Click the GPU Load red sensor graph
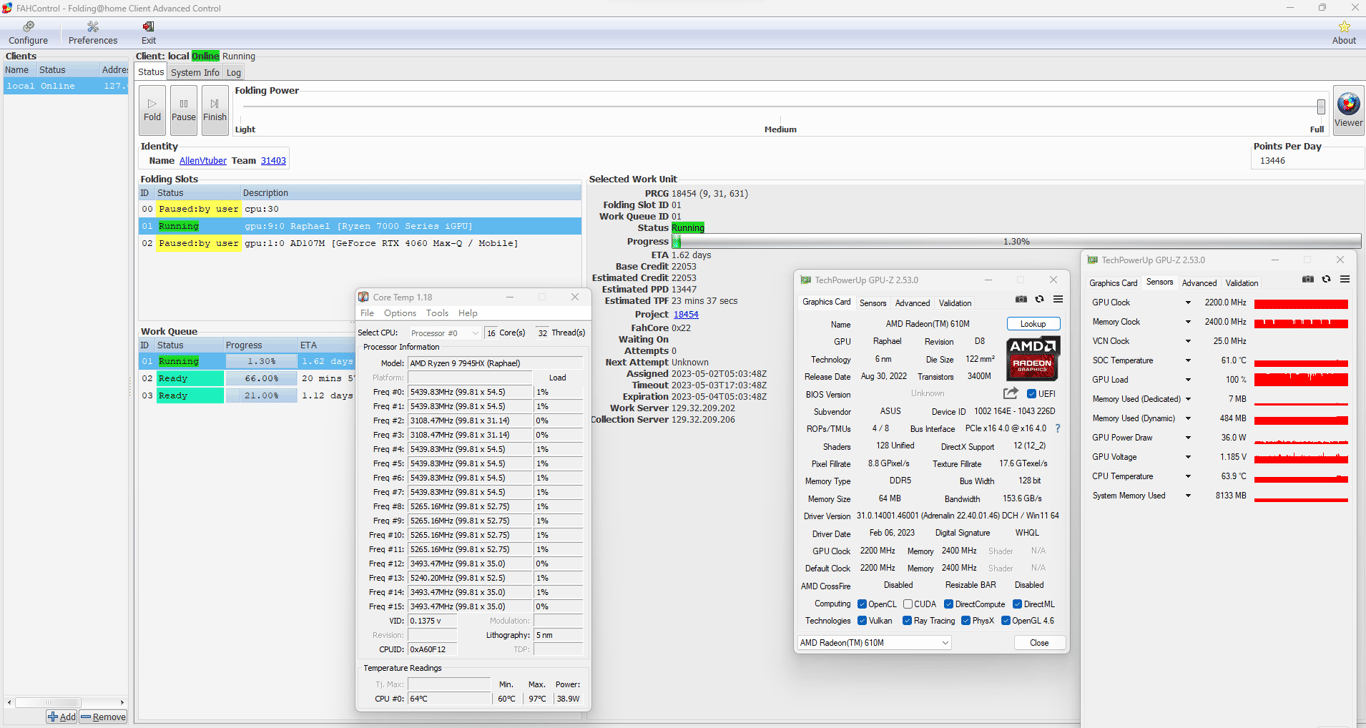 1301,380
